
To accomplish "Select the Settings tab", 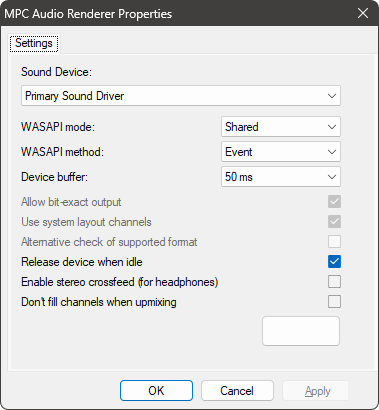I will click(34, 43).
